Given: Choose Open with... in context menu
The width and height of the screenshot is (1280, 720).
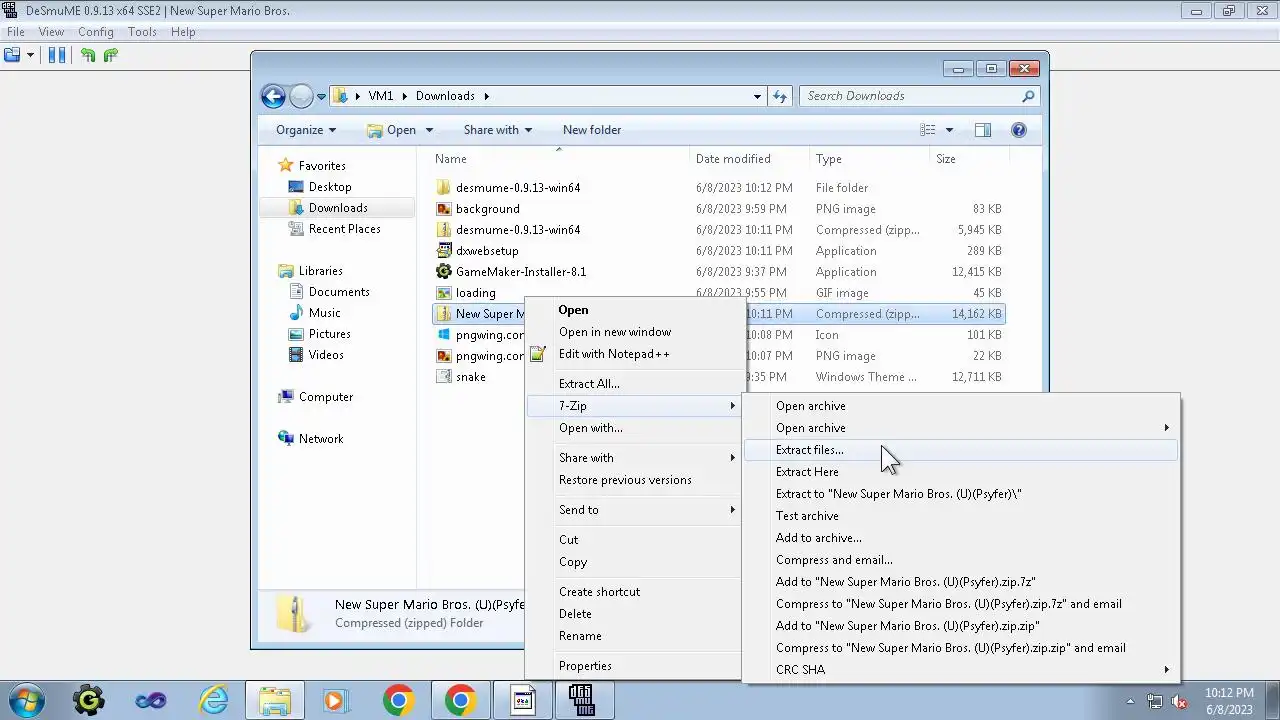Looking at the screenshot, I should coord(635,428).
